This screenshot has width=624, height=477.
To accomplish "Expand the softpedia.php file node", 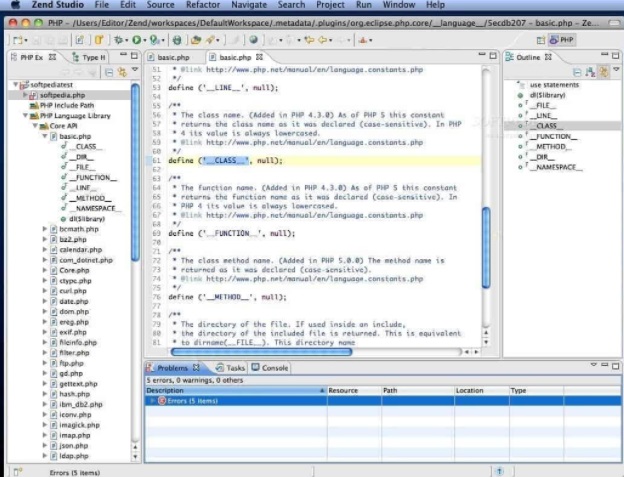I will 25,95.
